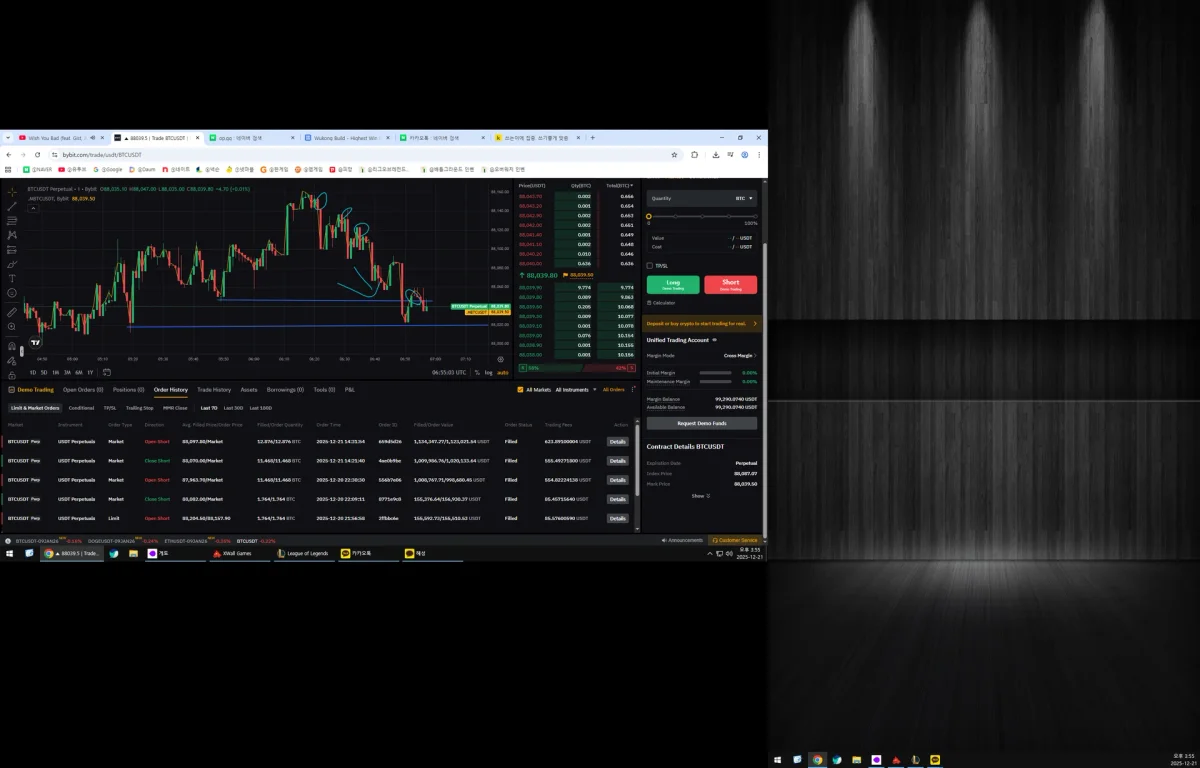Open Customer Service
1200x768 pixels.
coord(735,540)
